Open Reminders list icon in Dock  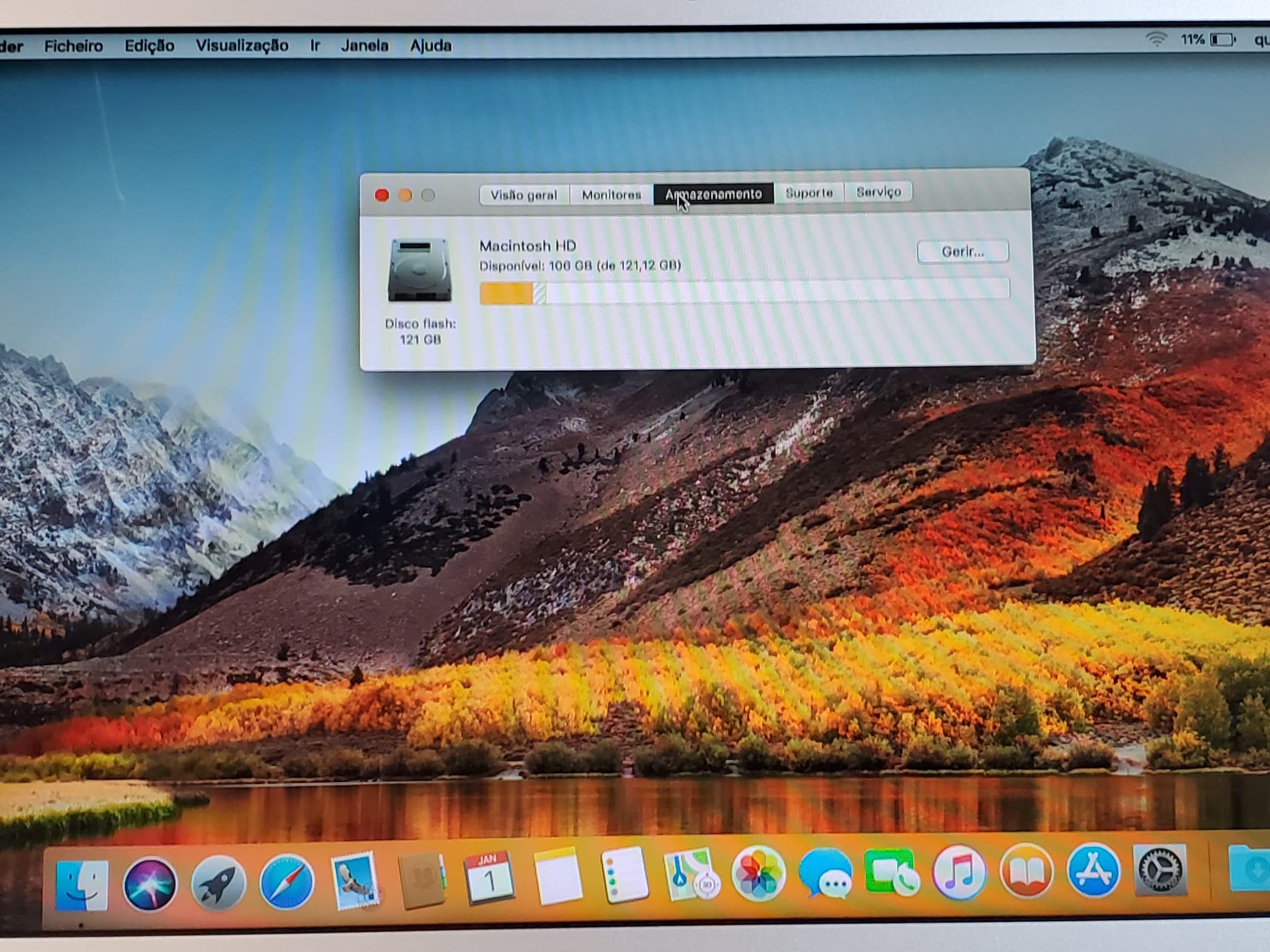pos(624,875)
